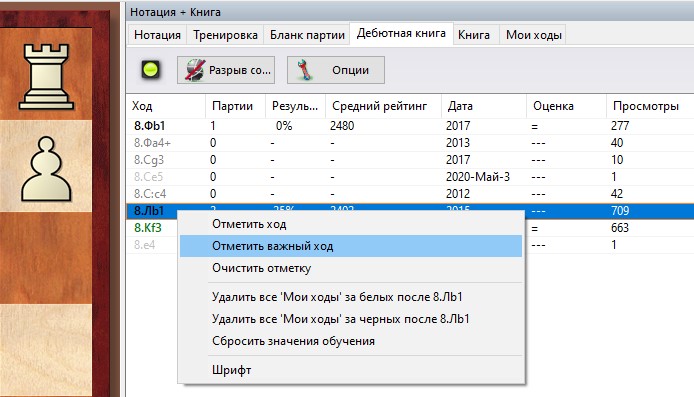Open the Бланк партии tab
Image resolution: width=694 pixels, height=397 pixels.
307,35
